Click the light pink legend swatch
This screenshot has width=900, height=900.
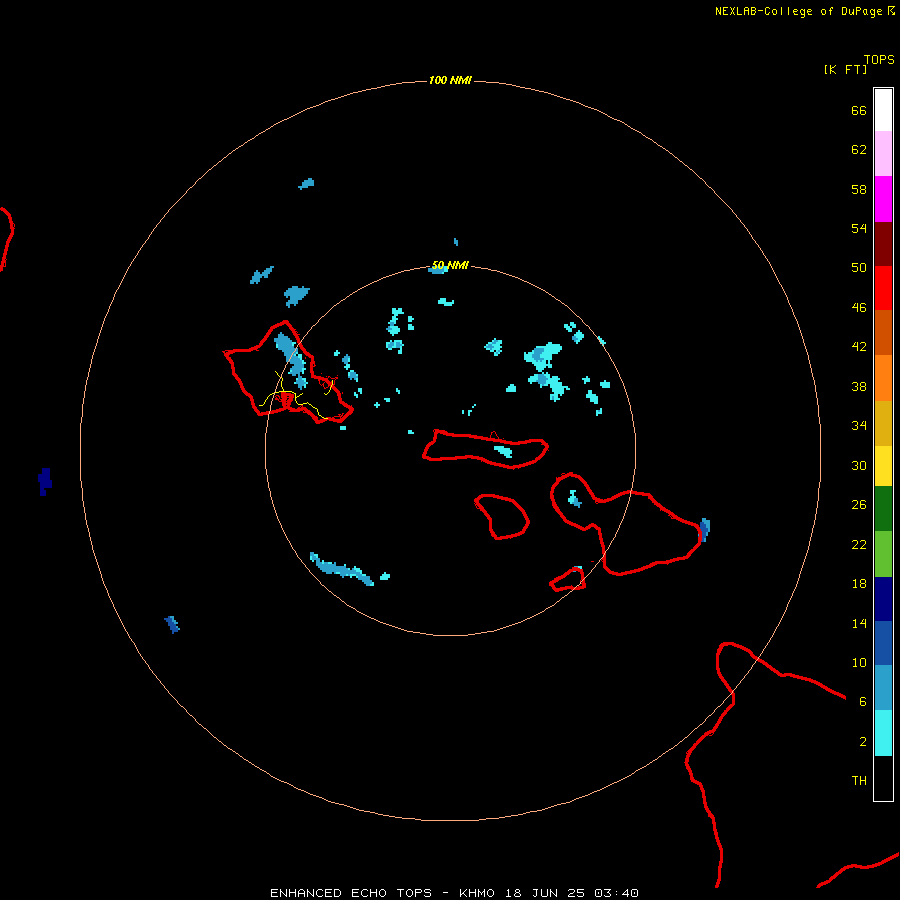click(883, 154)
